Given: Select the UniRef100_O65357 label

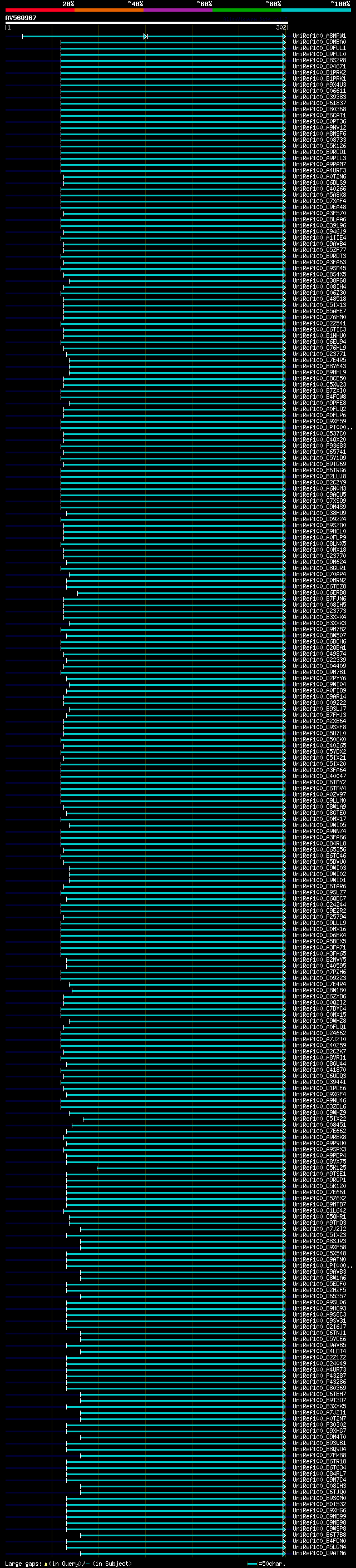Looking at the screenshot, I should point(319,1296).
